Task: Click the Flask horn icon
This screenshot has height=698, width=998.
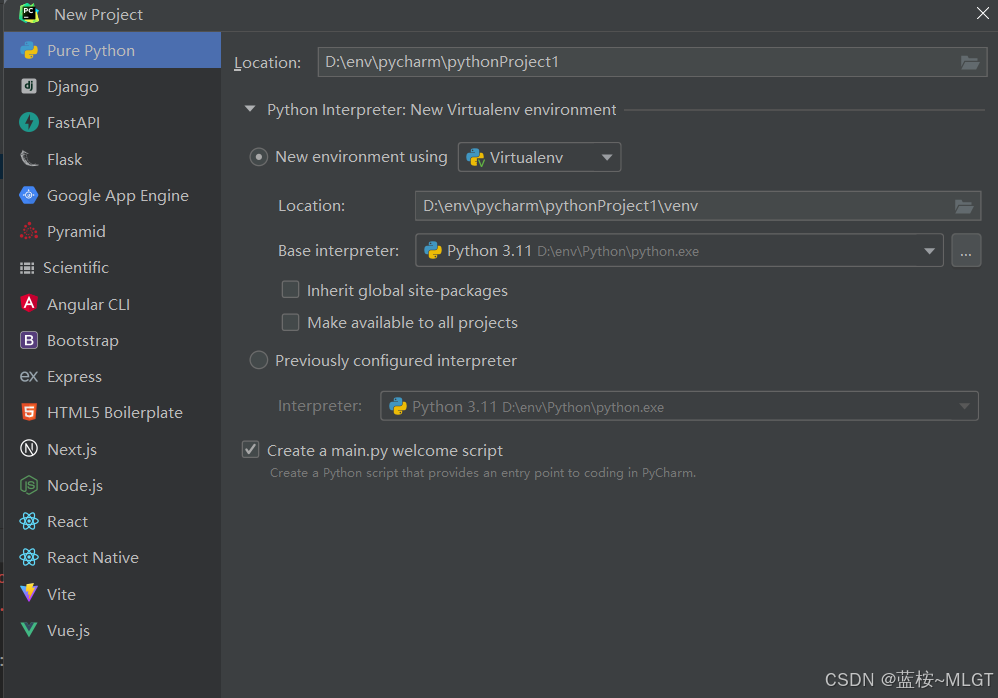Action: (29, 158)
